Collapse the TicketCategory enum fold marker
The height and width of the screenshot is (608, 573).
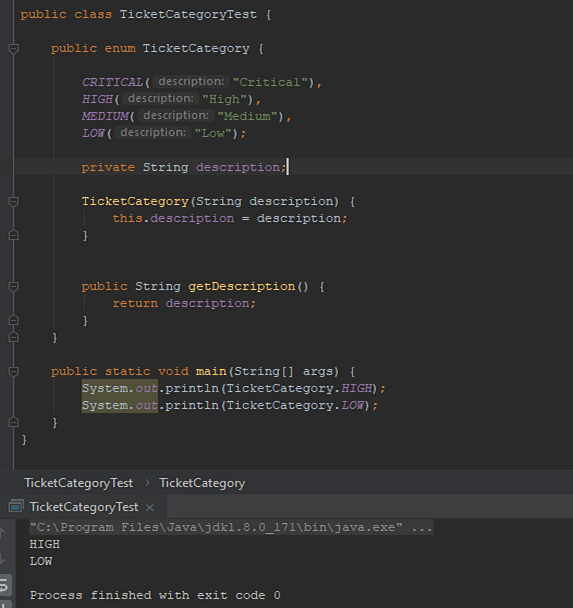(14, 48)
